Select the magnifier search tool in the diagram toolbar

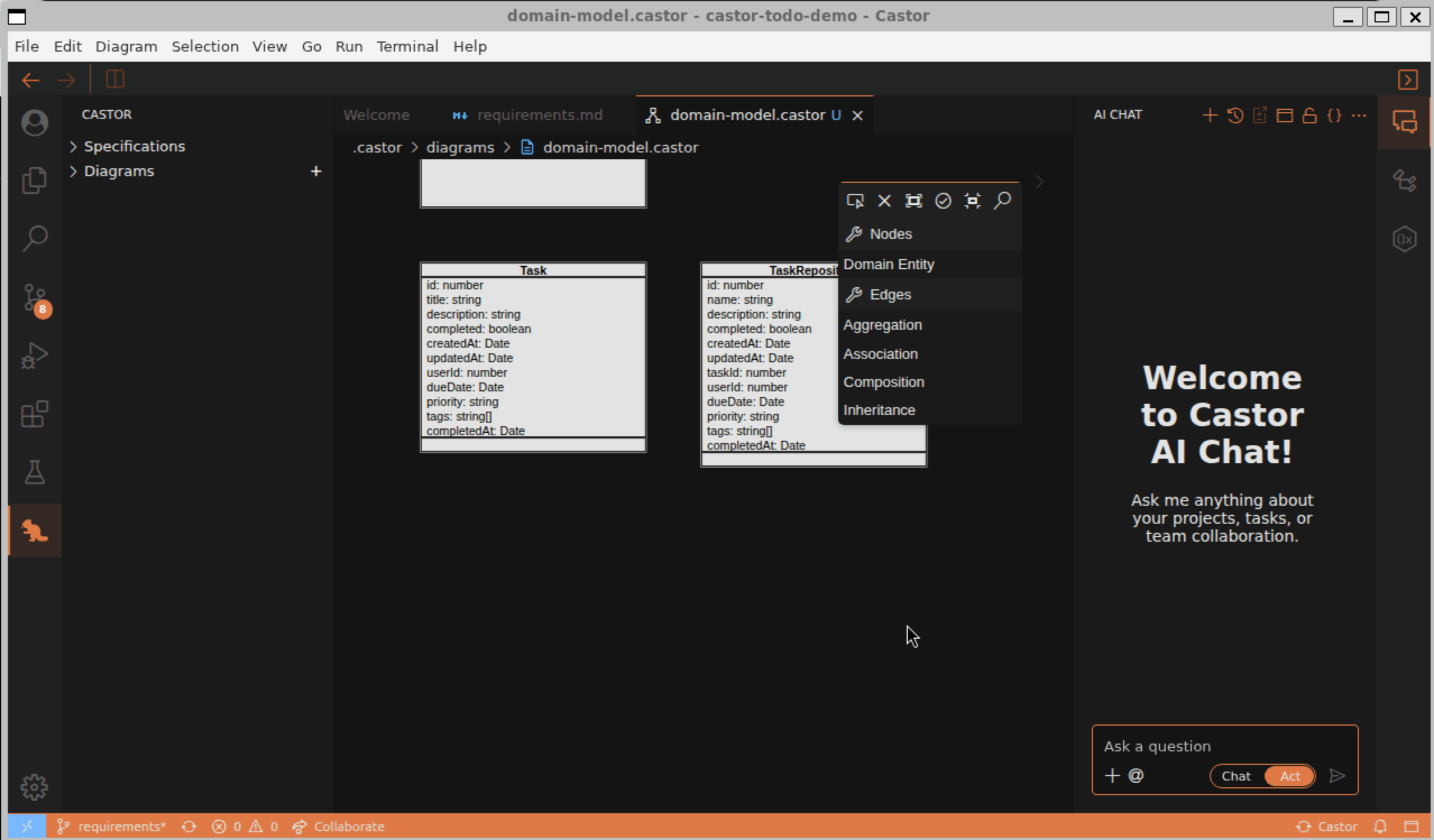(1003, 200)
